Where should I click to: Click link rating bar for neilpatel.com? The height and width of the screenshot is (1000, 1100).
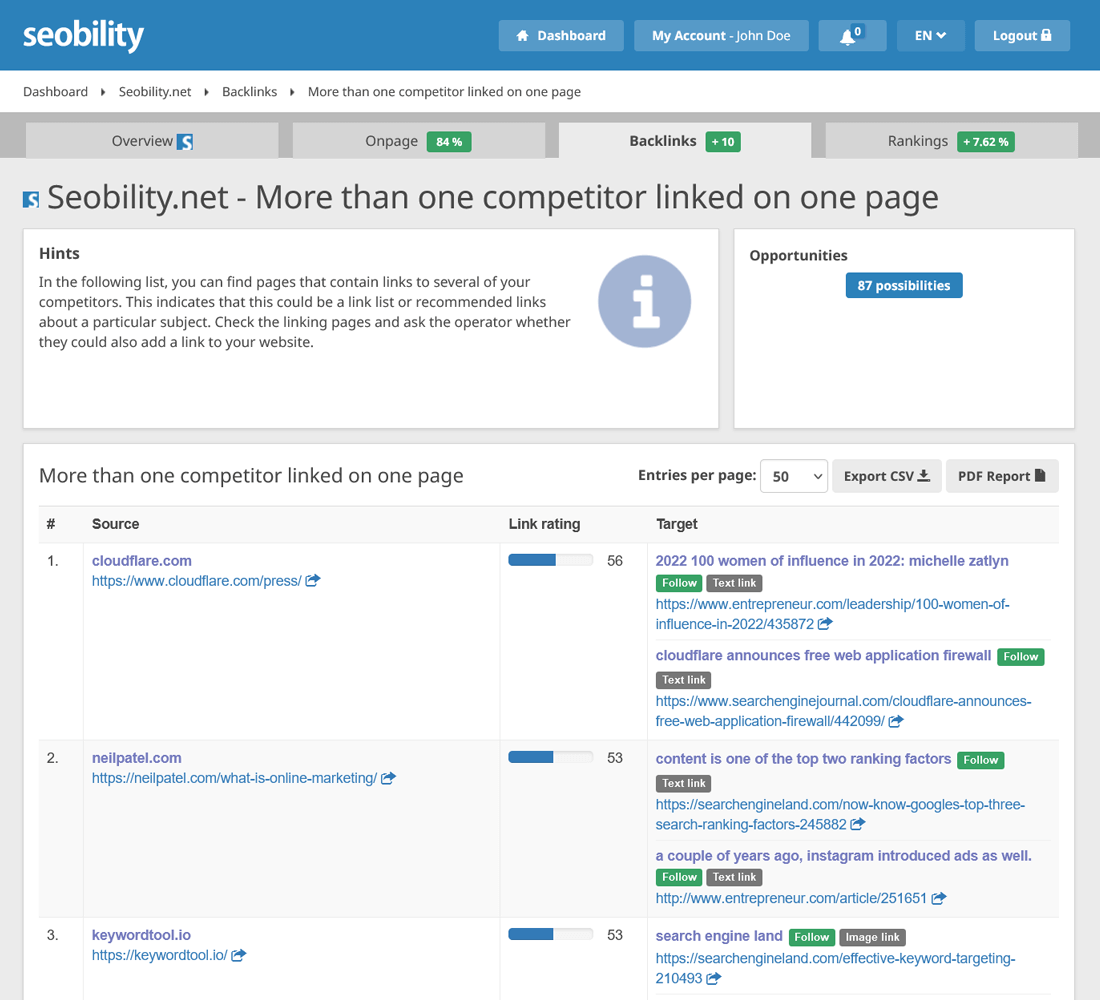click(x=550, y=757)
